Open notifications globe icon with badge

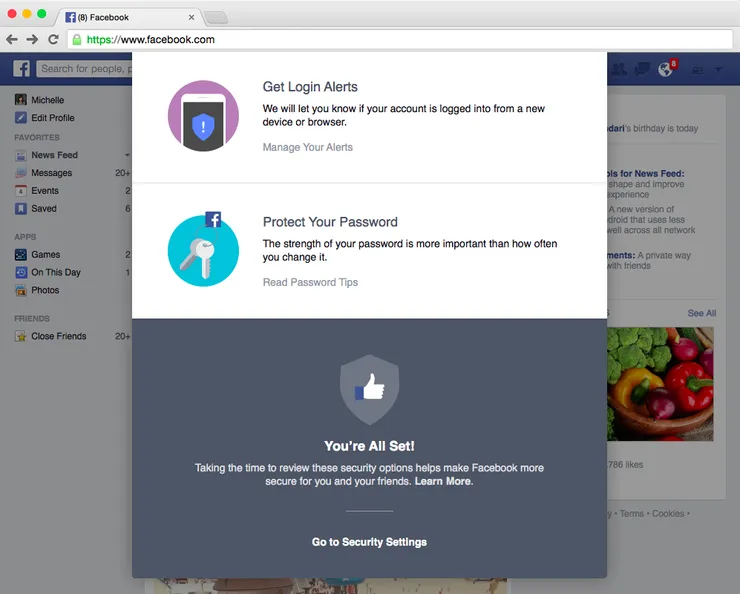click(666, 69)
